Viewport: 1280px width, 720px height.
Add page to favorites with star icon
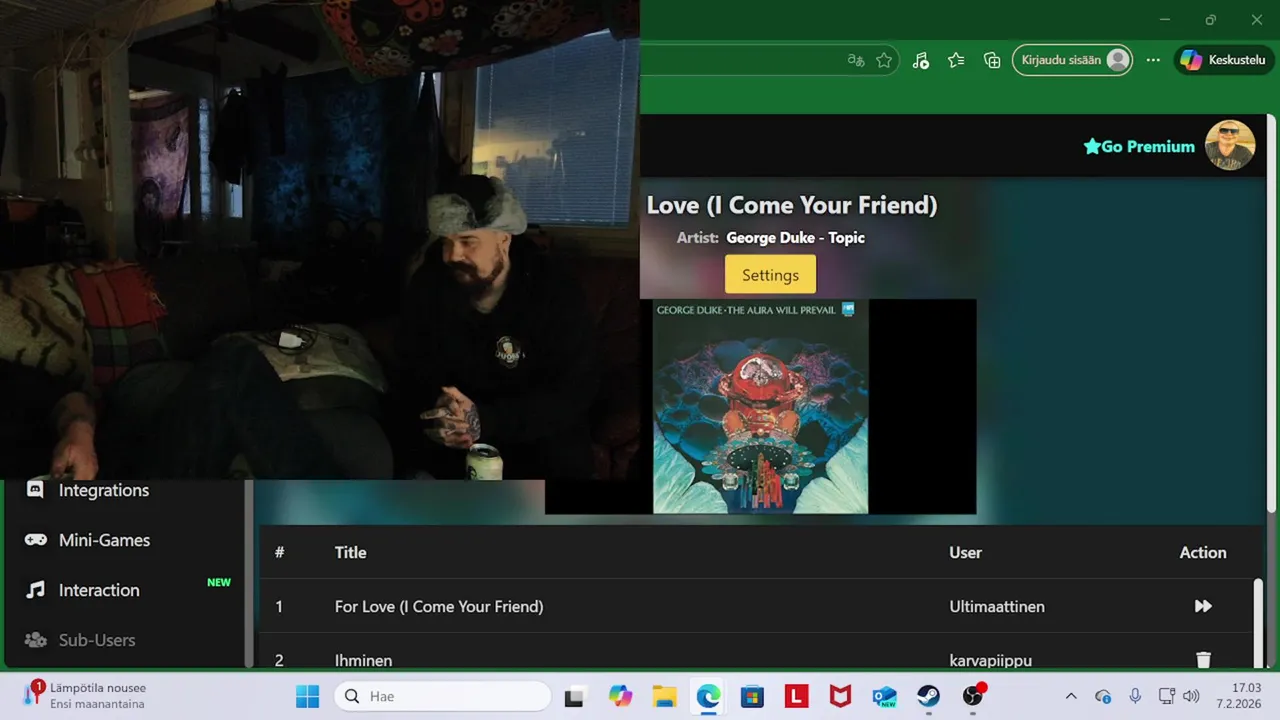click(884, 60)
